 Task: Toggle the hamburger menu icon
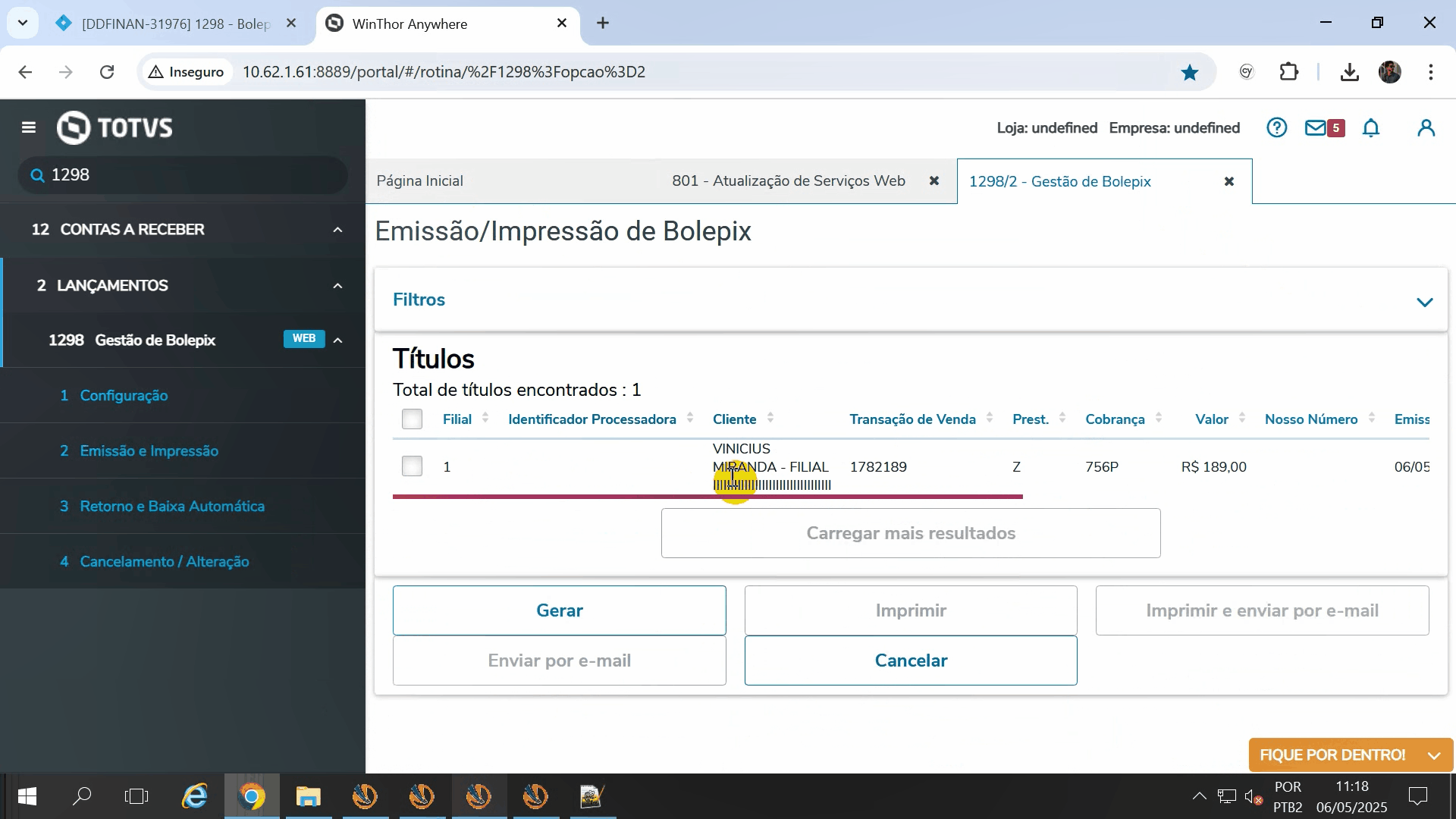click(29, 127)
